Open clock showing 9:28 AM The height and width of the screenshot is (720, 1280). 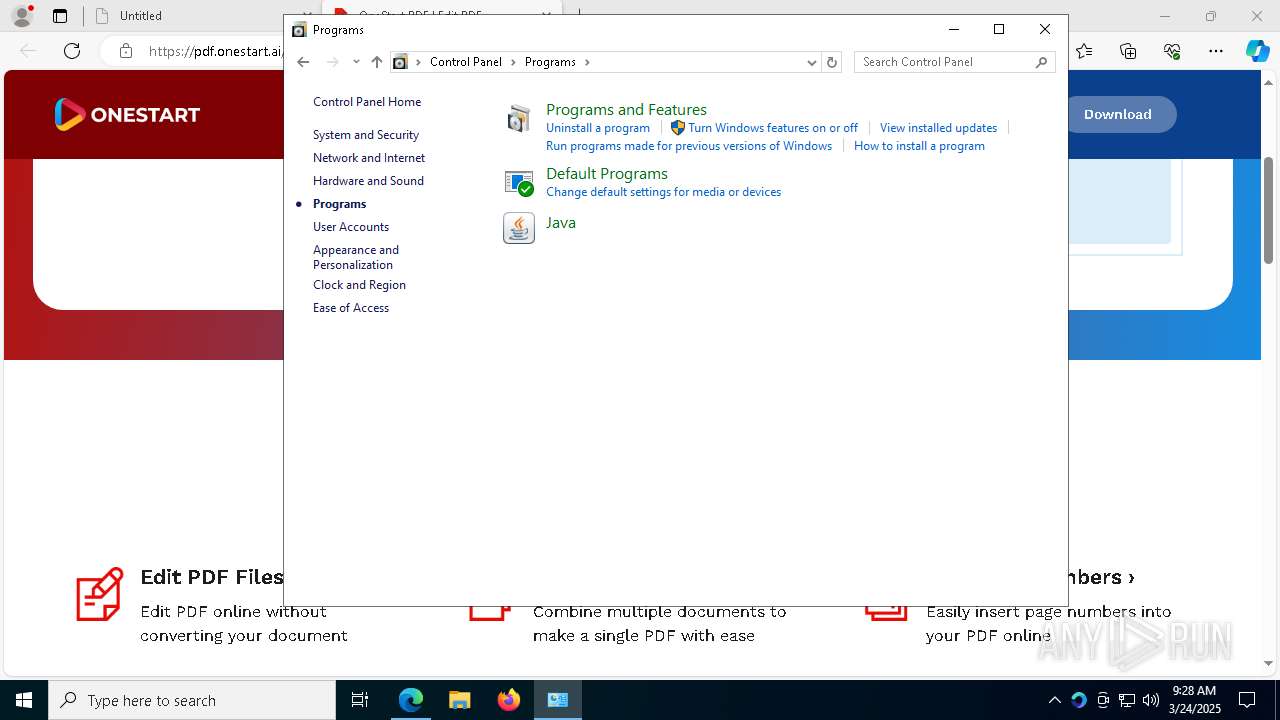(x=1194, y=700)
